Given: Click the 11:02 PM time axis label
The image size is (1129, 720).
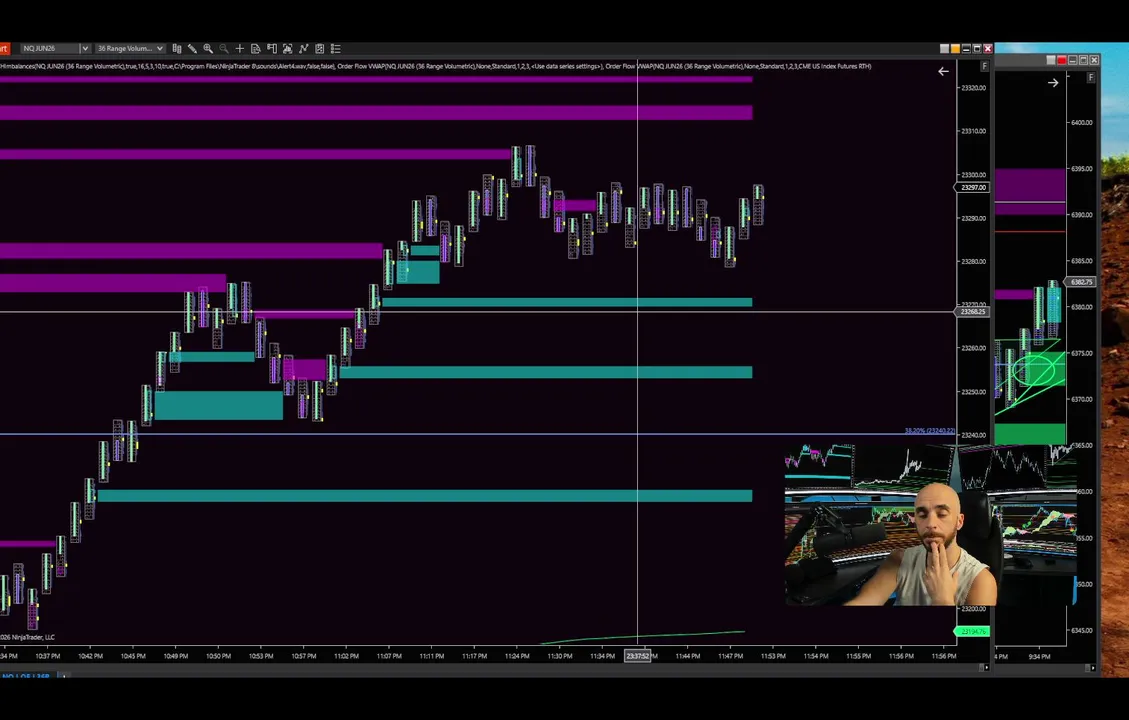Looking at the screenshot, I should (x=346, y=656).
